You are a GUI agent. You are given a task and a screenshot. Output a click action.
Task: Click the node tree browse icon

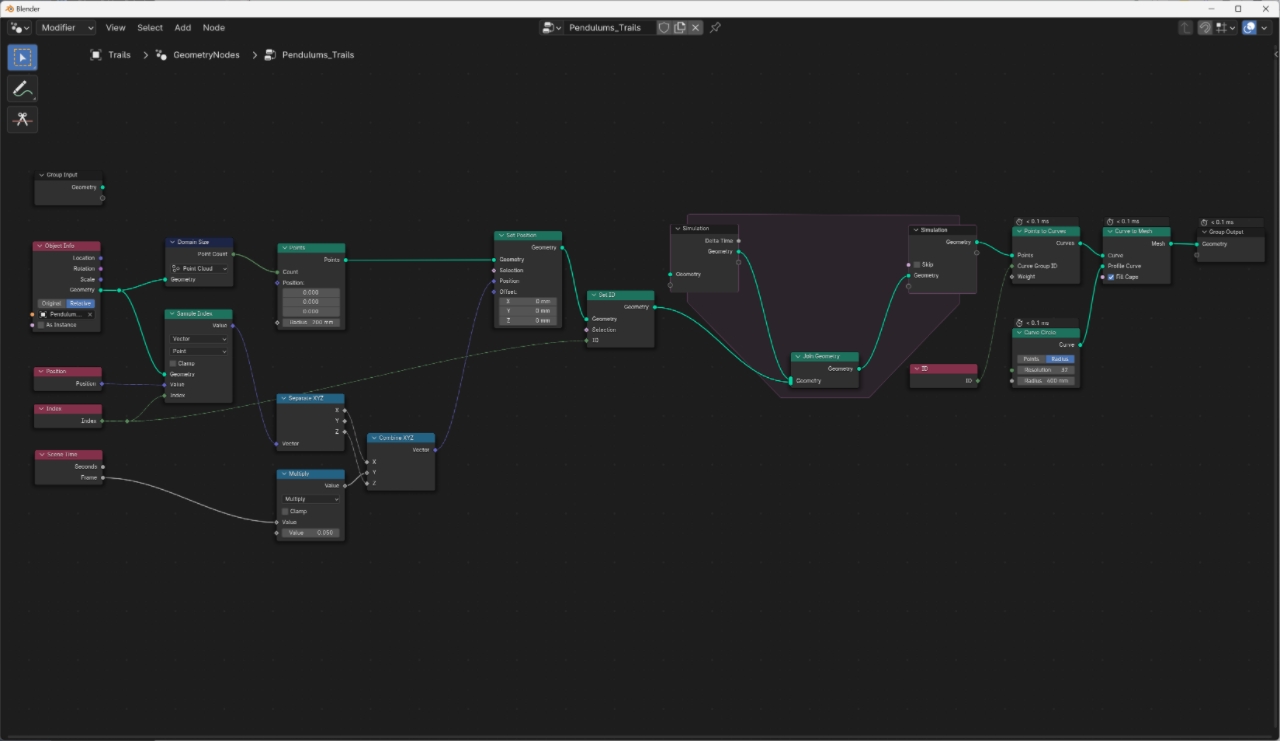pyautogui.click(x=551, y=28)
